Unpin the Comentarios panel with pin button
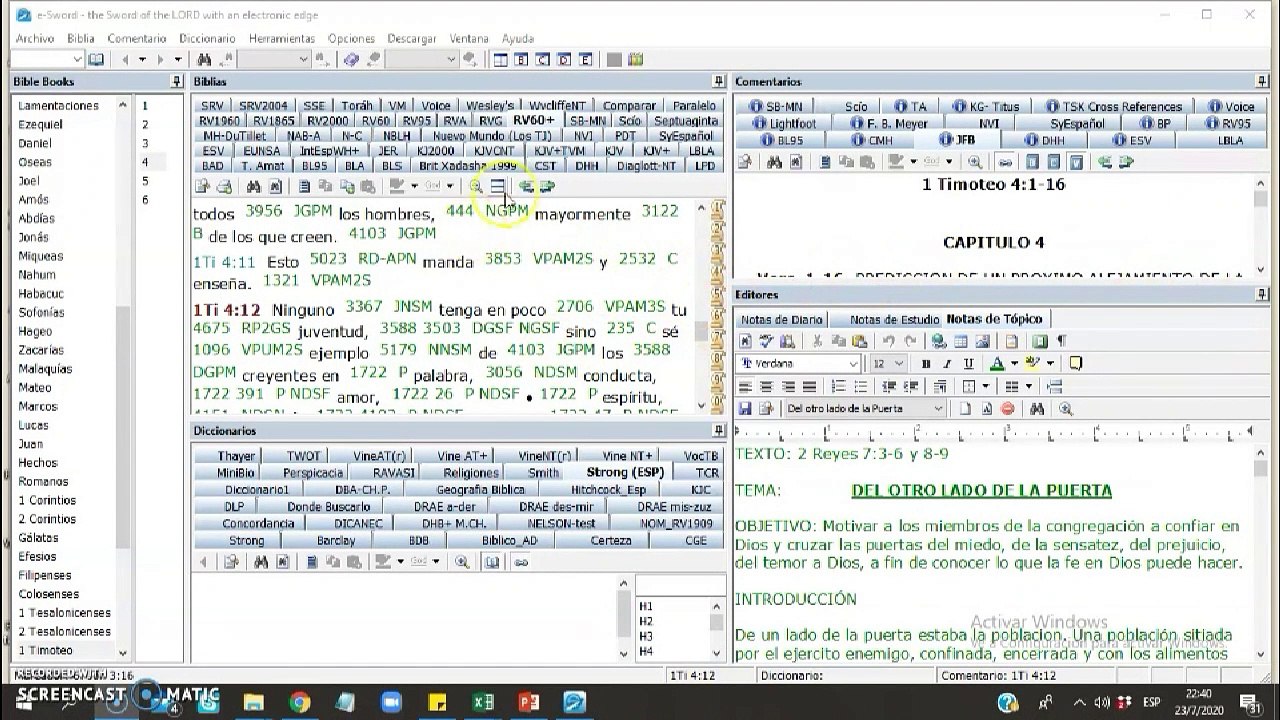The width and height of the screenshot is (1280, 720). [x=1262, y=82]
